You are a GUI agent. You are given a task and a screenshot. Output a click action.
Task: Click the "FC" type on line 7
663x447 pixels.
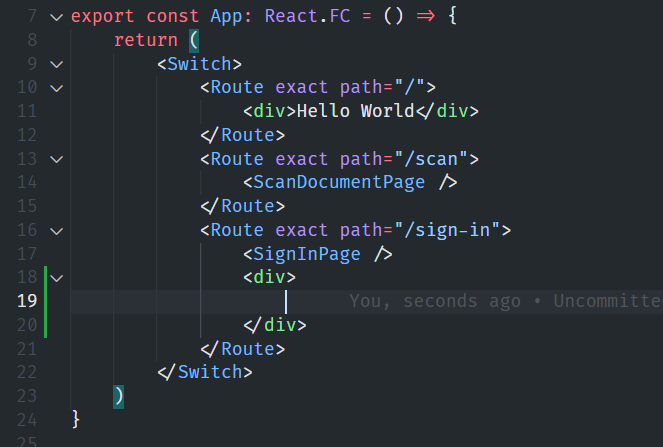(x=340, y=16)
